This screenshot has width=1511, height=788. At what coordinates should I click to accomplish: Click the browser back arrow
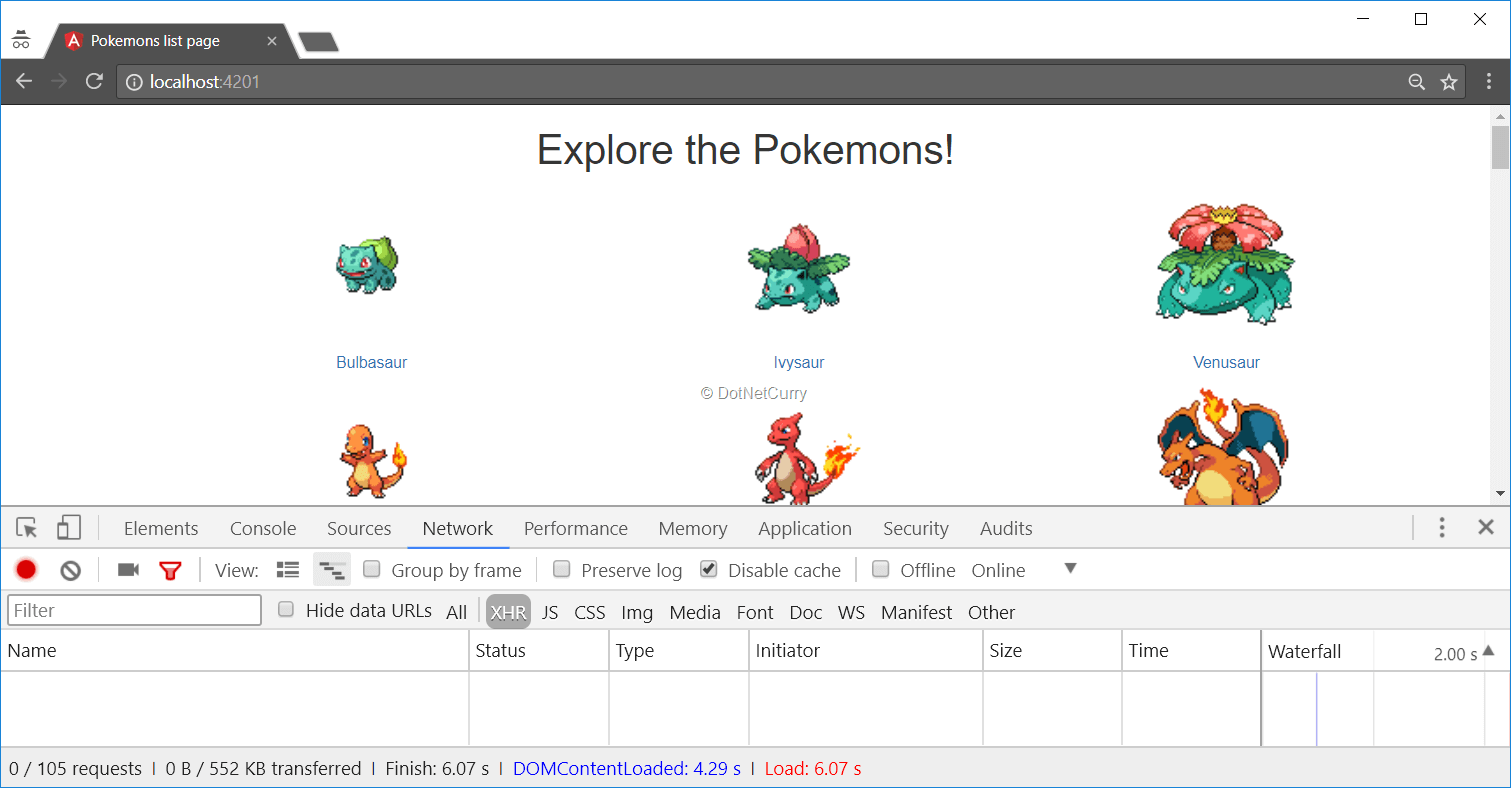point(24,81)
